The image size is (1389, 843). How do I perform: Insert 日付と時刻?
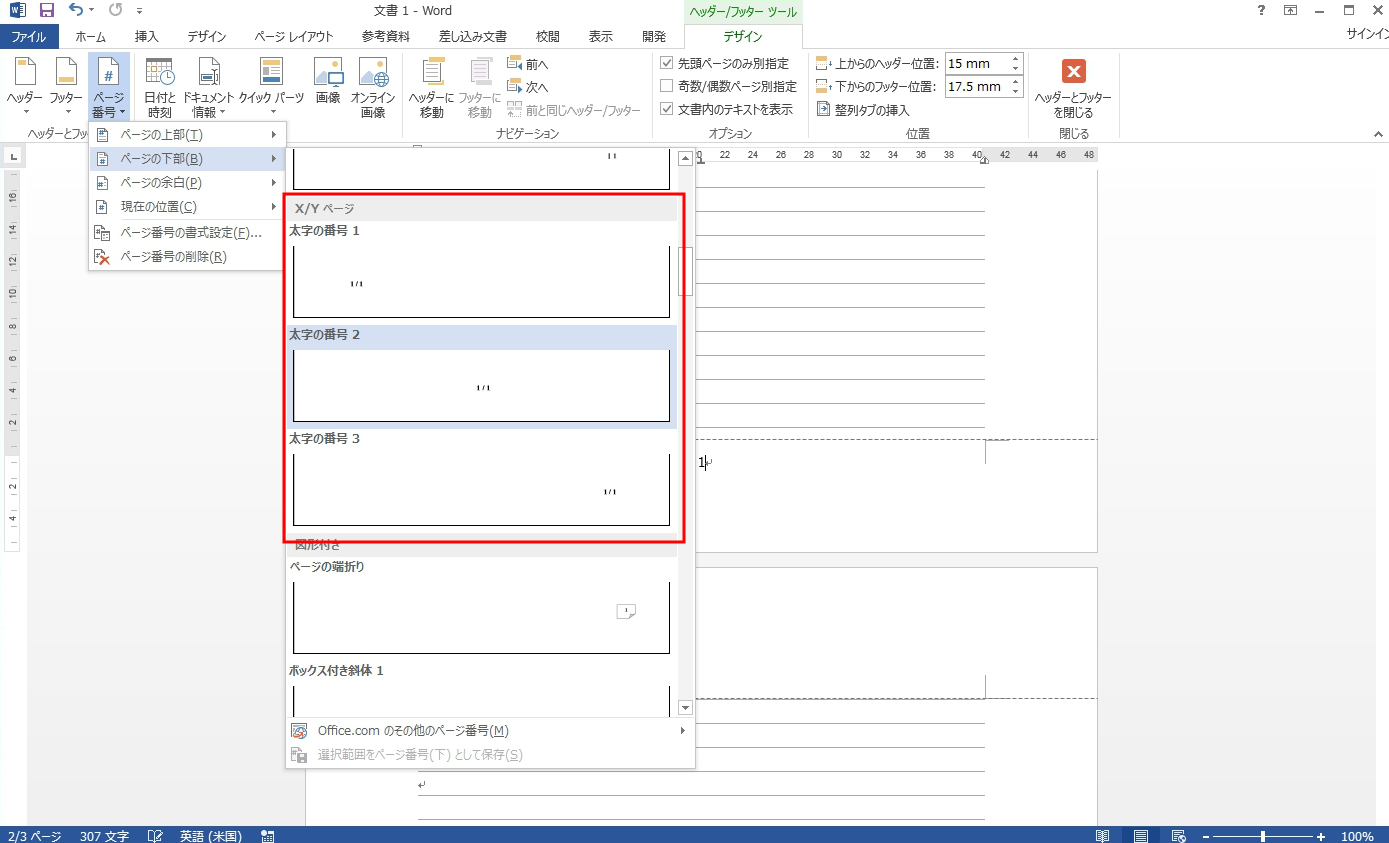click(x=160, y=87)
